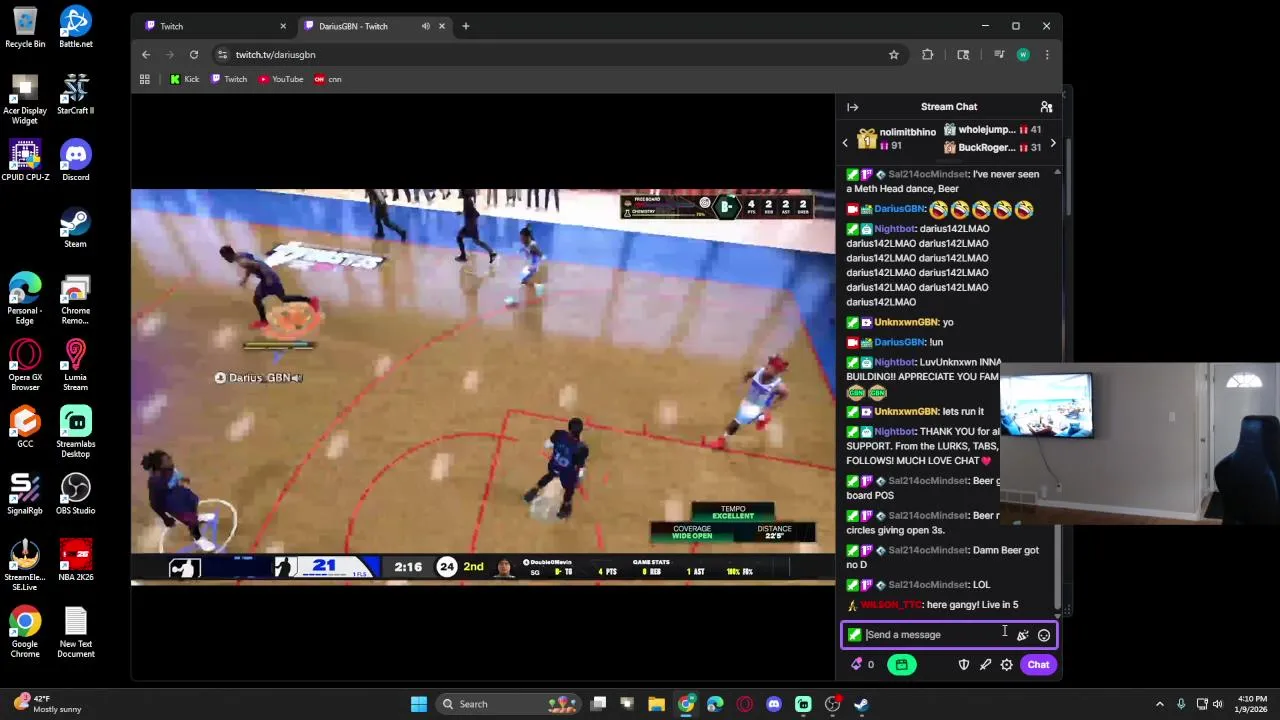Open OBS from the taskbar
Viewport: 1280px width, 720px height.
pos(832,704)
